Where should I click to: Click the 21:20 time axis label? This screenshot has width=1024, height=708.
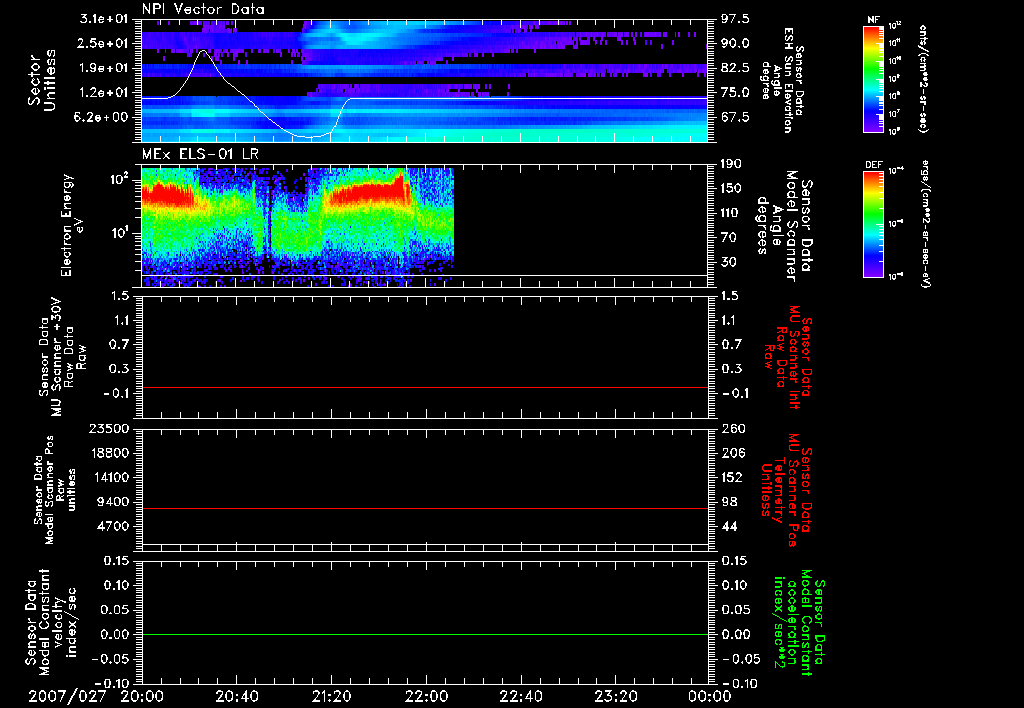332,695
